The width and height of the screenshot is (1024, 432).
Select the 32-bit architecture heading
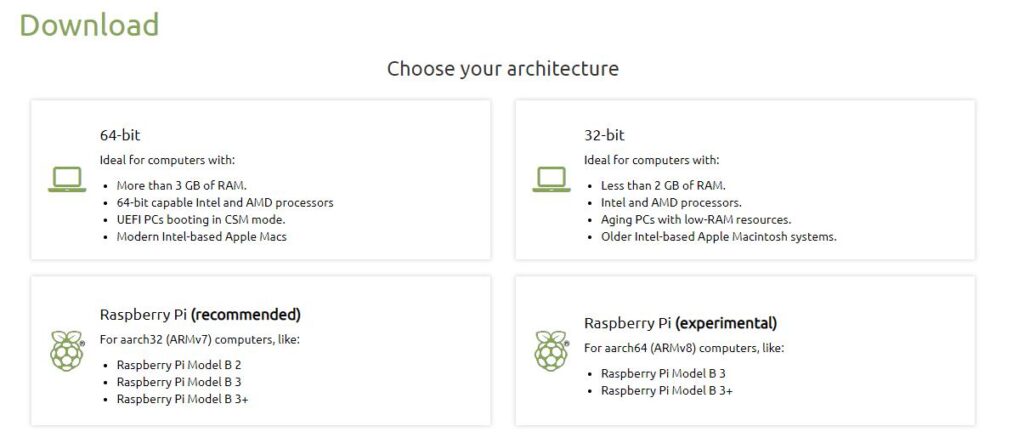coord(604,135)
